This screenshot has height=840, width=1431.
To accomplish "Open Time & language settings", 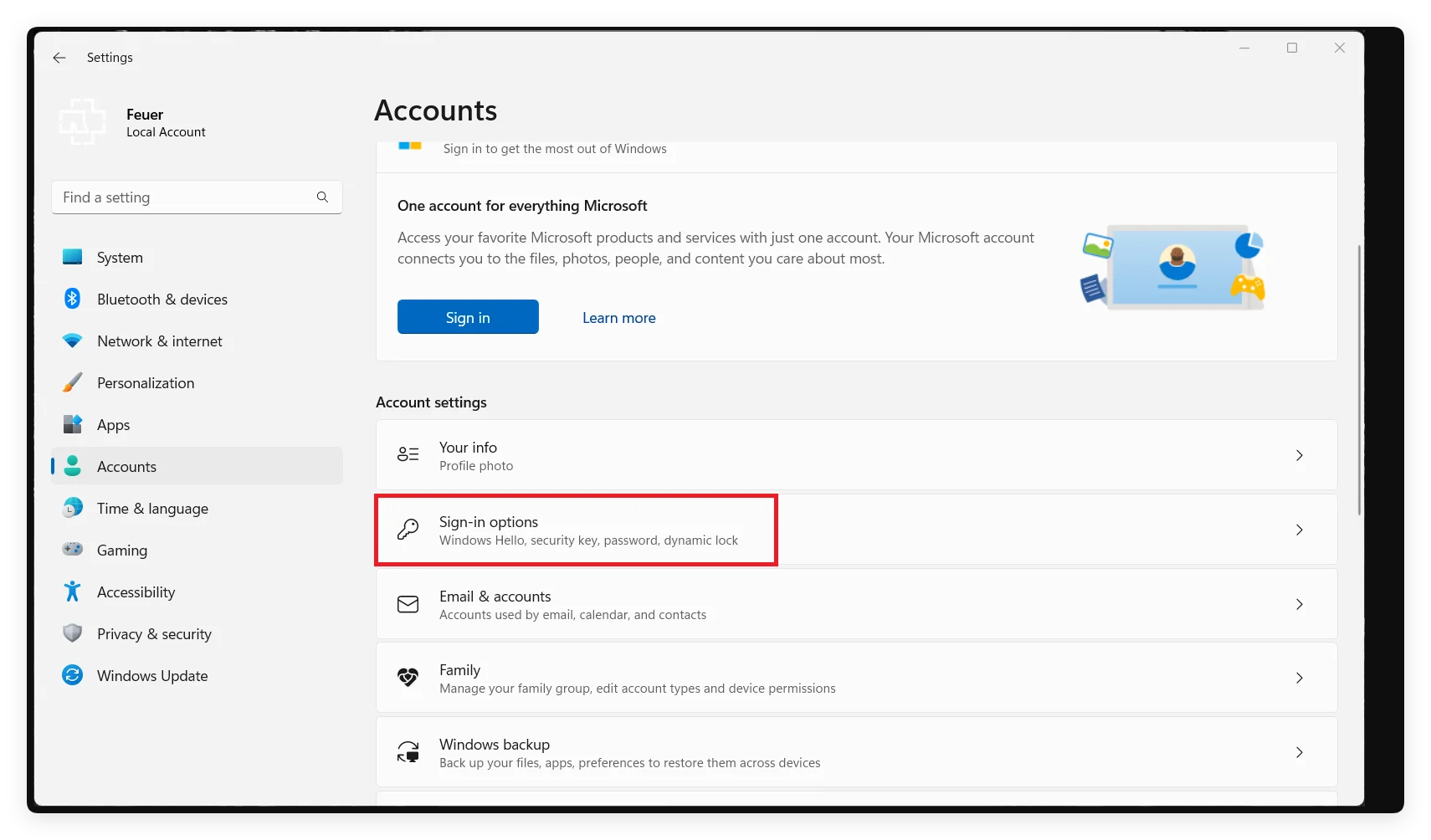I will (x=152, y=508).
